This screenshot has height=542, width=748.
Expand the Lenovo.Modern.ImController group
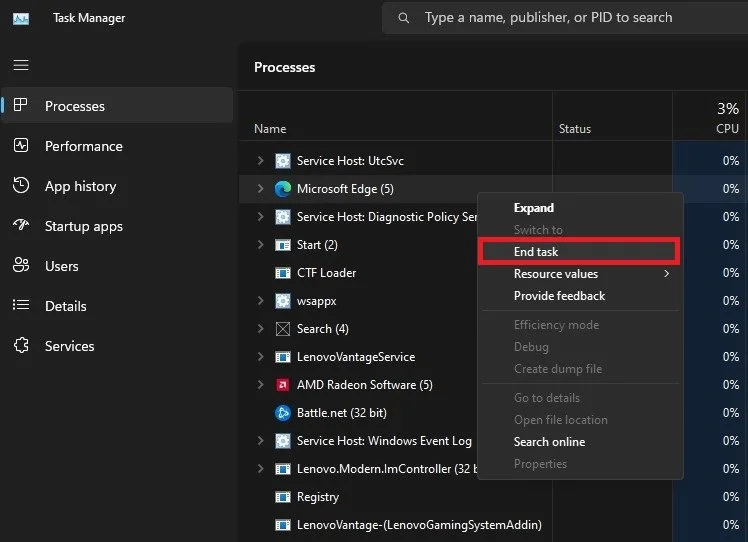point(260,469)
